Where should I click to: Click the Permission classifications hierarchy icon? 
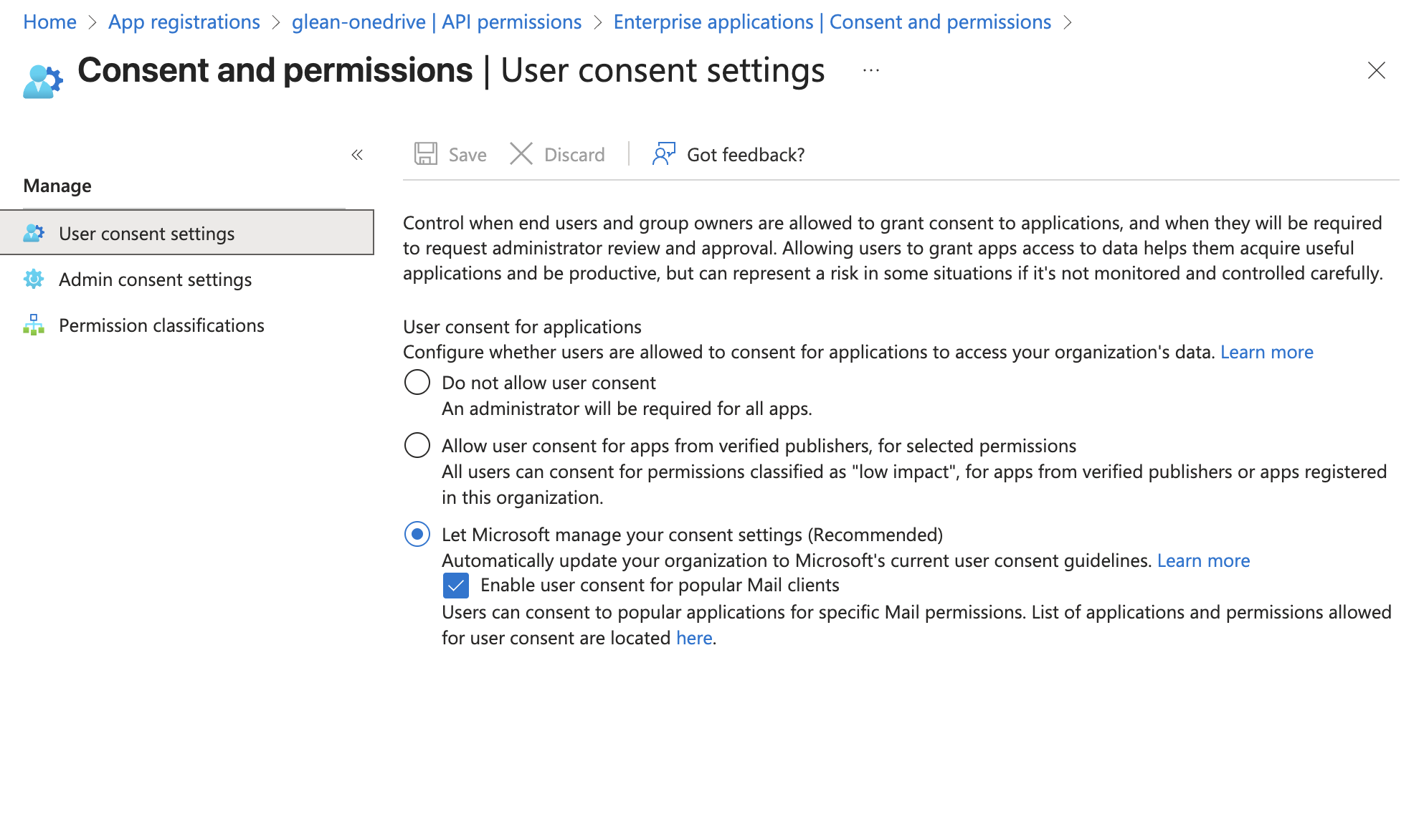34,325
